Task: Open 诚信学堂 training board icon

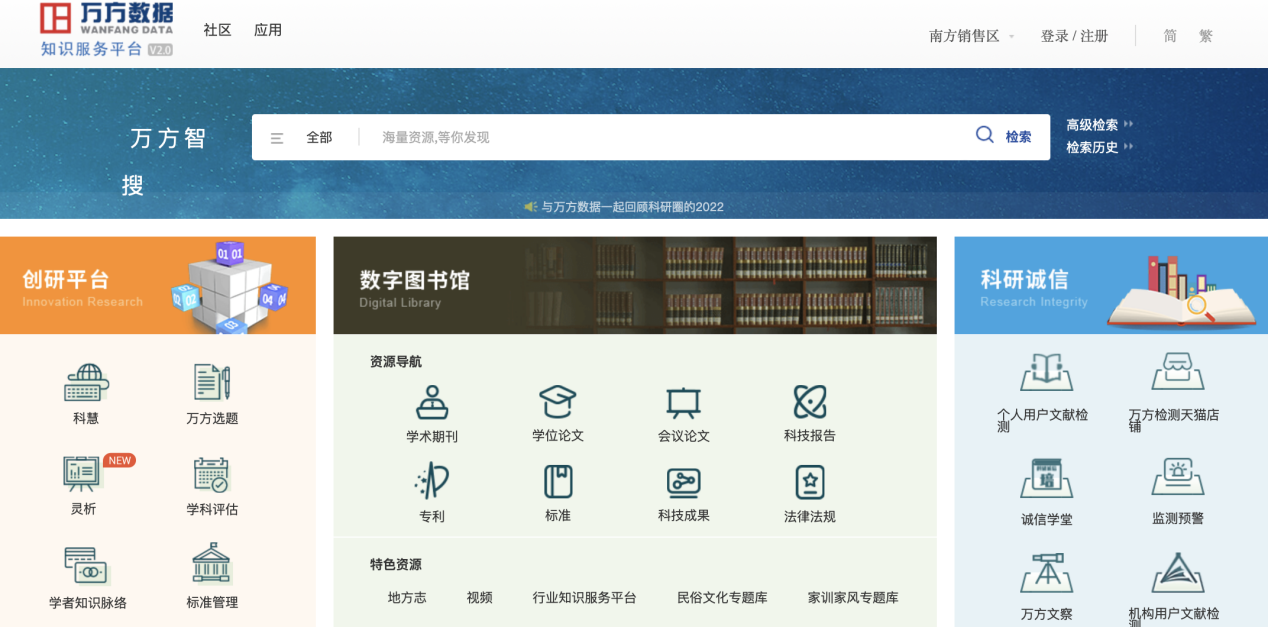Action: (x=1046, y=478)
